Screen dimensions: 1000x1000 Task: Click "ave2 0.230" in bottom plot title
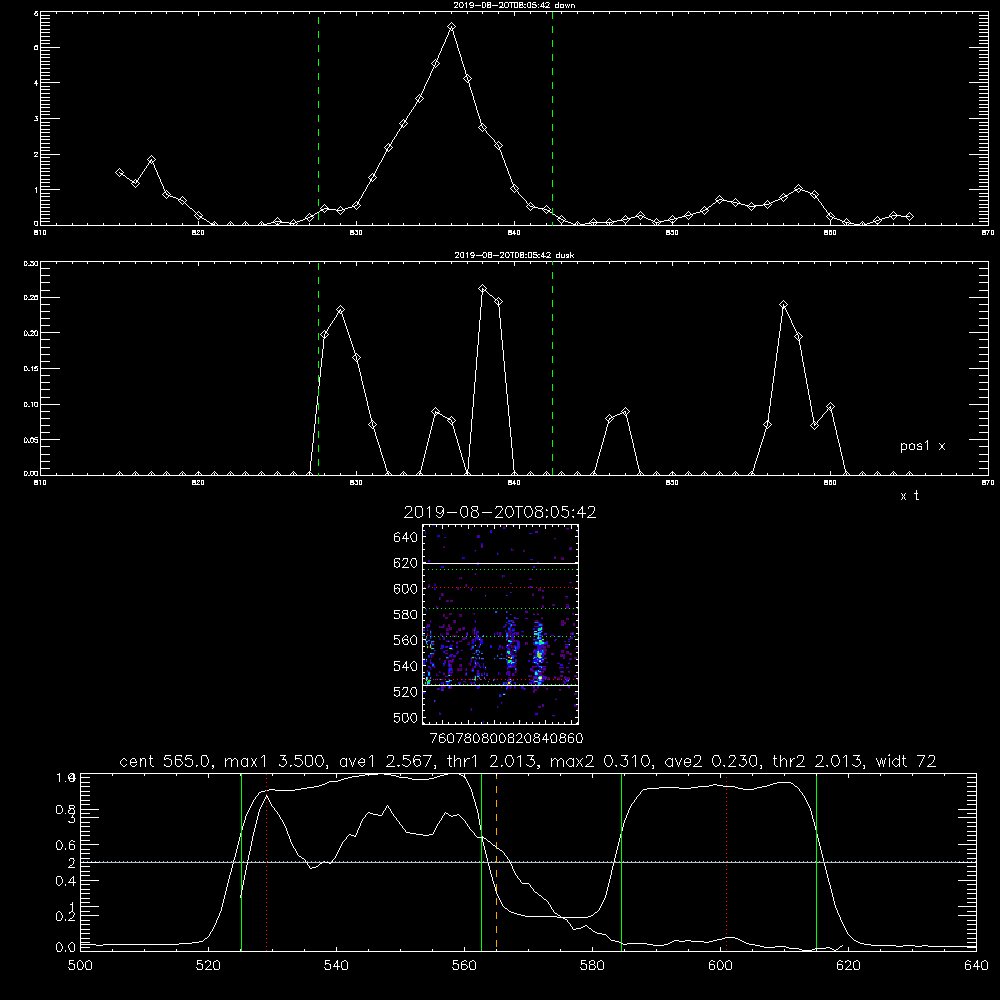click(x=710, y=761)
